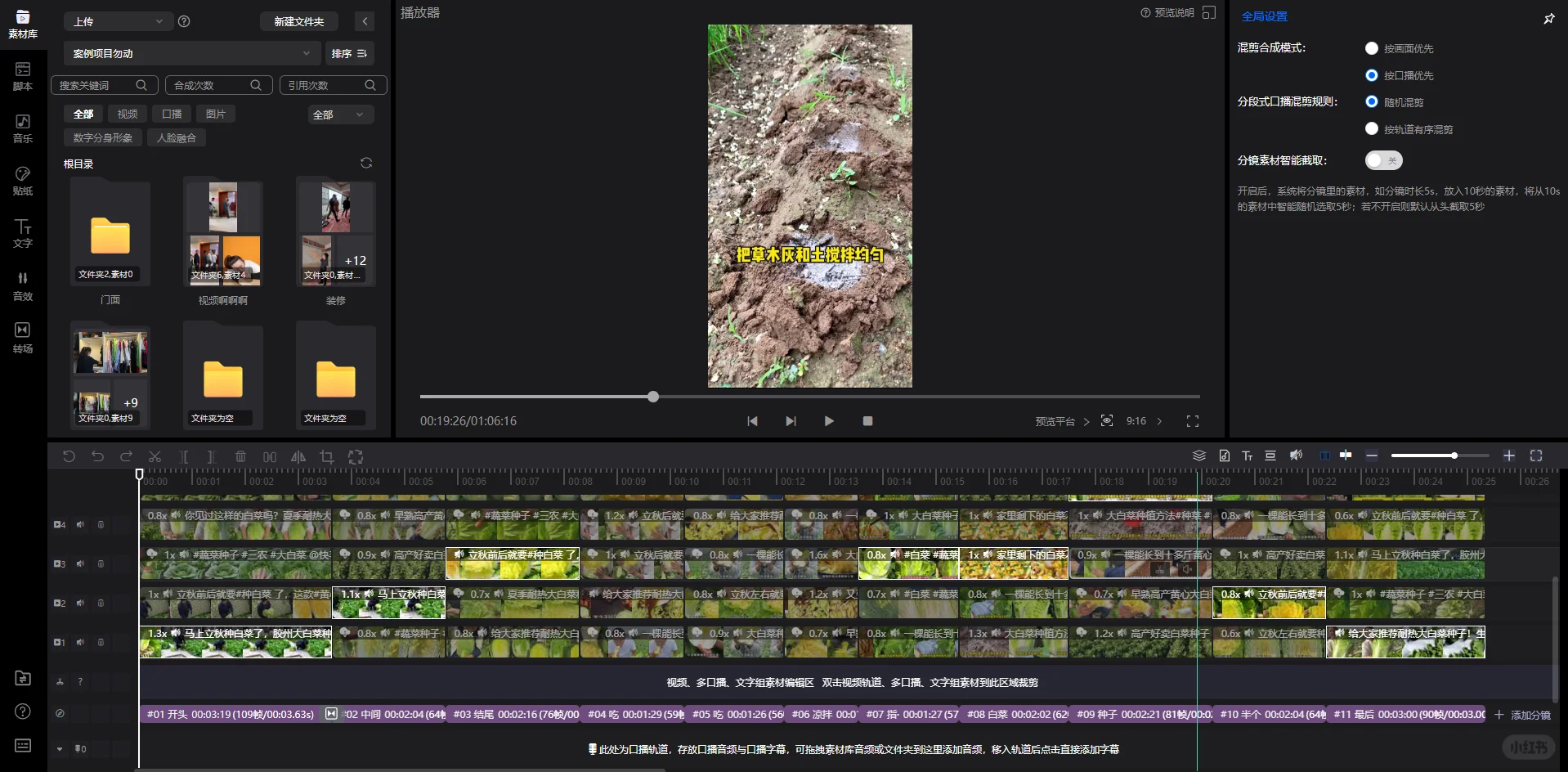
Task: Click 添加分镜 to add a storyboard
Action: pos(1522,715)
